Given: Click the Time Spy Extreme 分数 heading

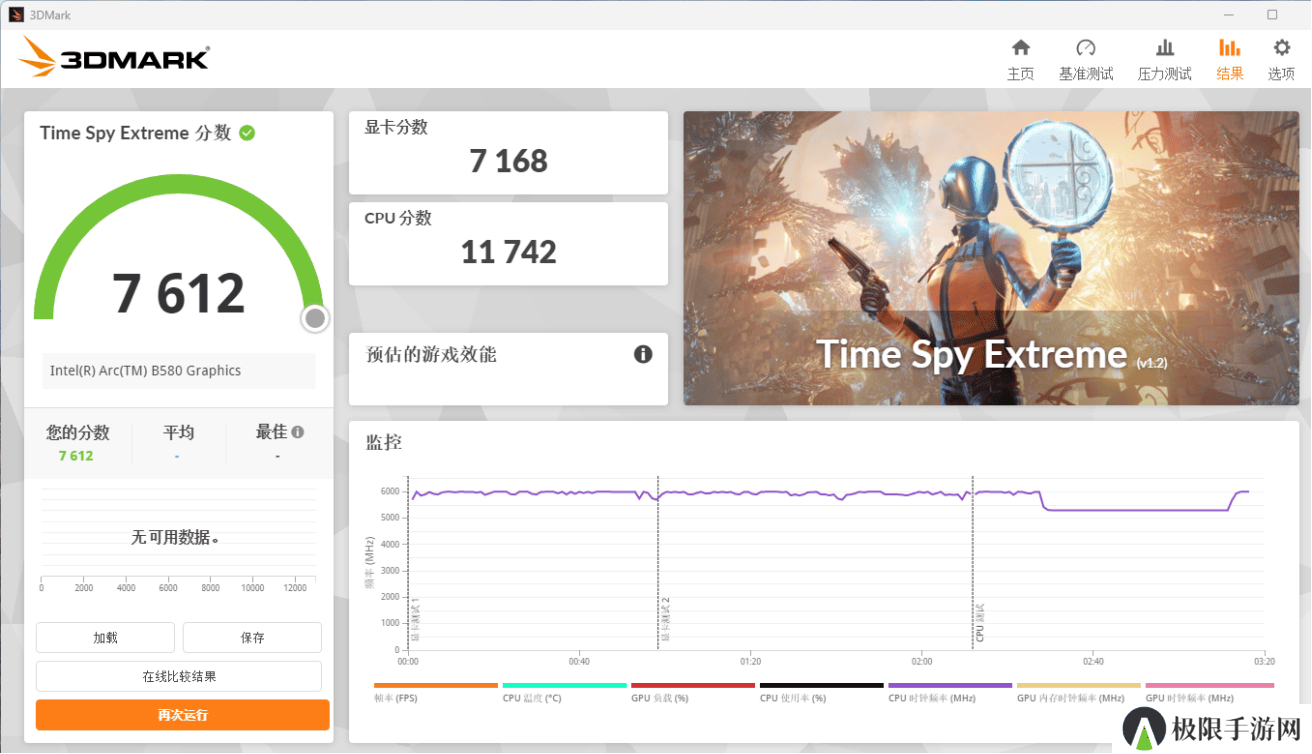Looking at the screenshot, I should (135, 133).
